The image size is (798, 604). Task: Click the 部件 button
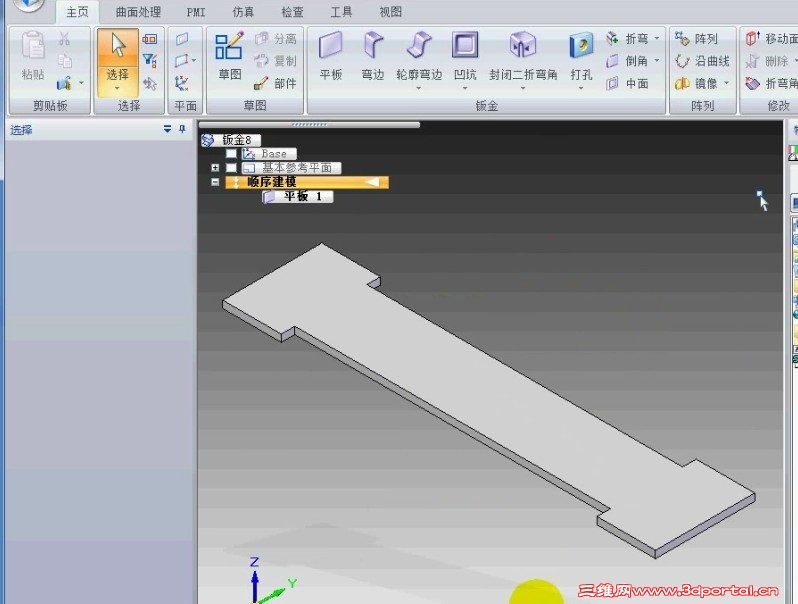[275, 83]
